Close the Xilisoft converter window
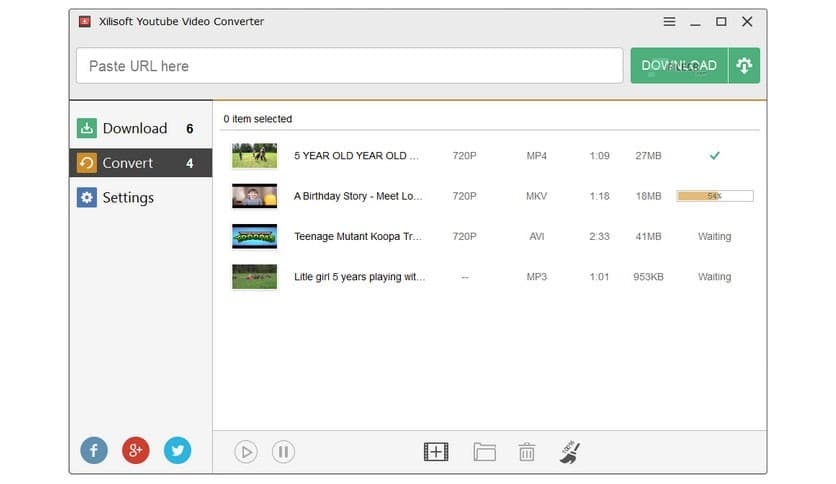Viewport: 836px width, 484px height. click(747, 21)
